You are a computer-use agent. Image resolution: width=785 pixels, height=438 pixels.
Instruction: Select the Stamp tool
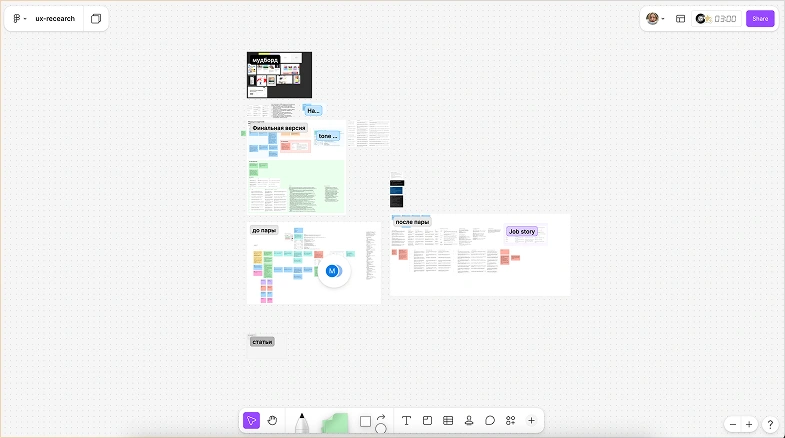tap(469, 420)
